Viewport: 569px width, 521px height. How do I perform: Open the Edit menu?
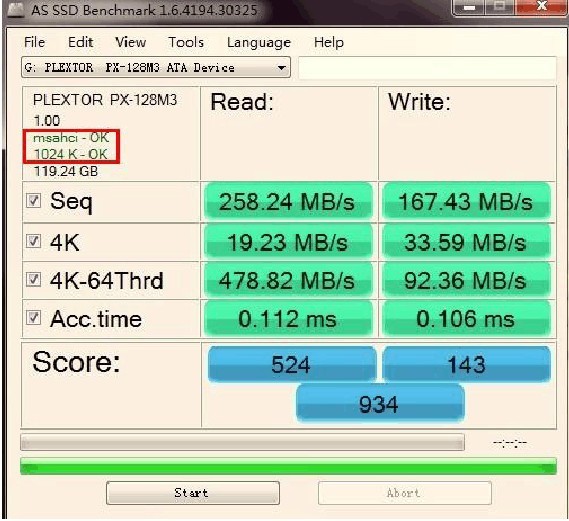(x=81, y=42)
